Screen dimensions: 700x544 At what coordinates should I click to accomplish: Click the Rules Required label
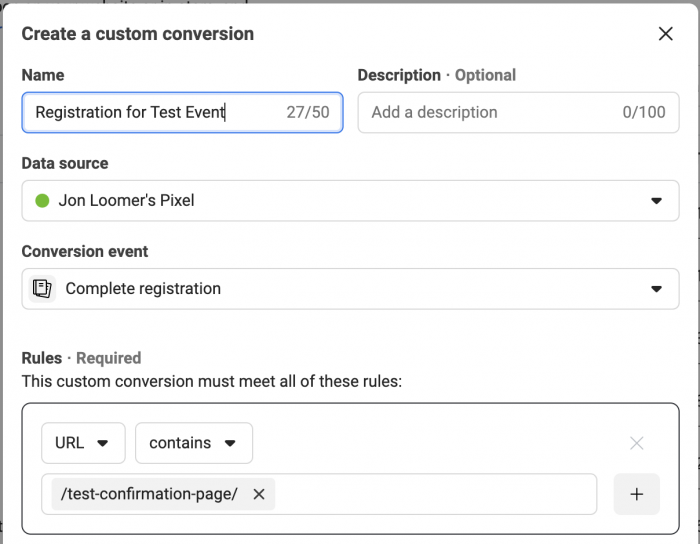tap(81, 358)
